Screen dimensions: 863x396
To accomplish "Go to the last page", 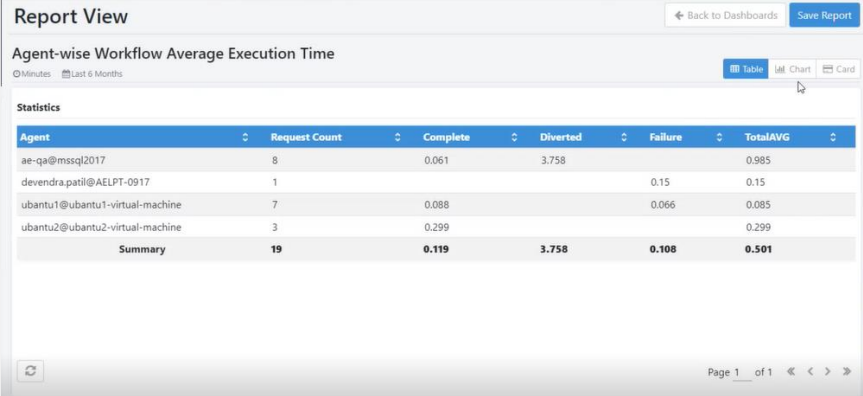I will pyautogui.click(x=846, y=372).
